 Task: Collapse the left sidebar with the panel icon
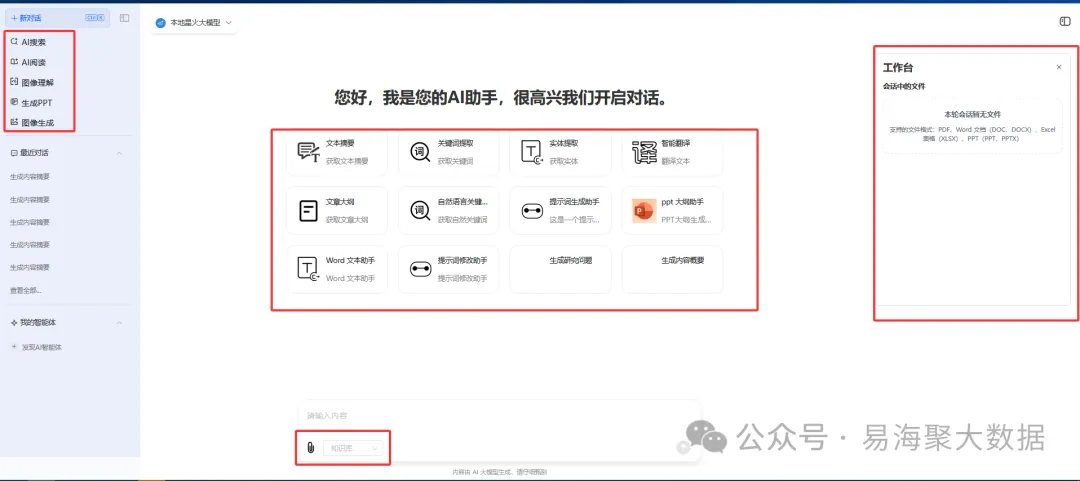click(x=125, y=18)
